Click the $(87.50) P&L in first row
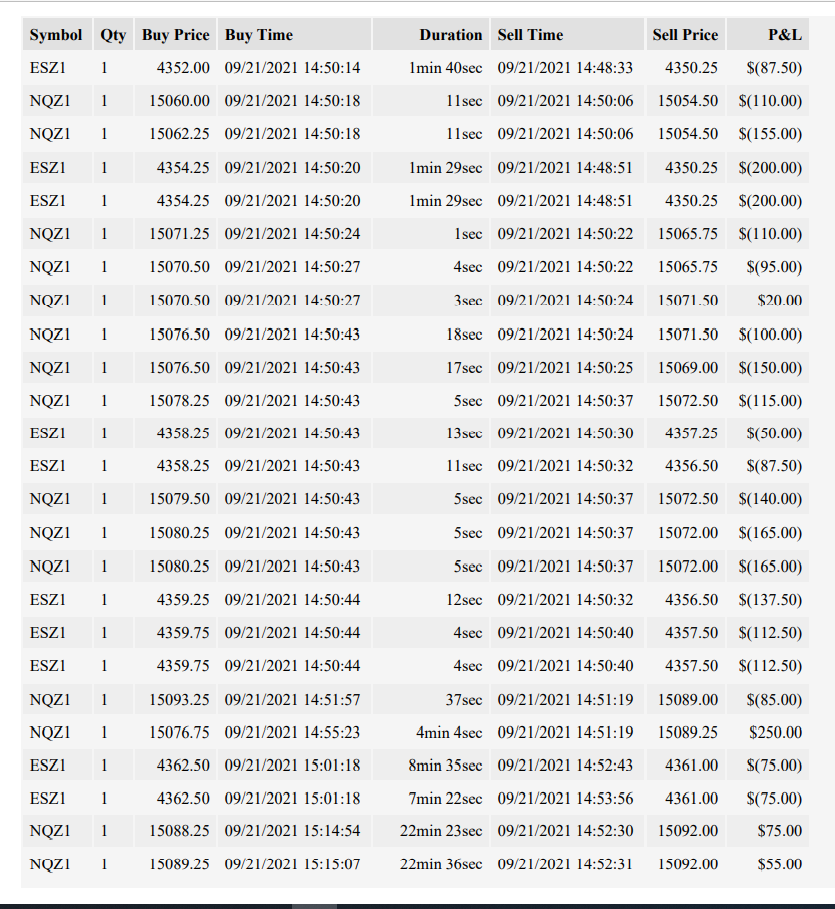 (768, 68)
